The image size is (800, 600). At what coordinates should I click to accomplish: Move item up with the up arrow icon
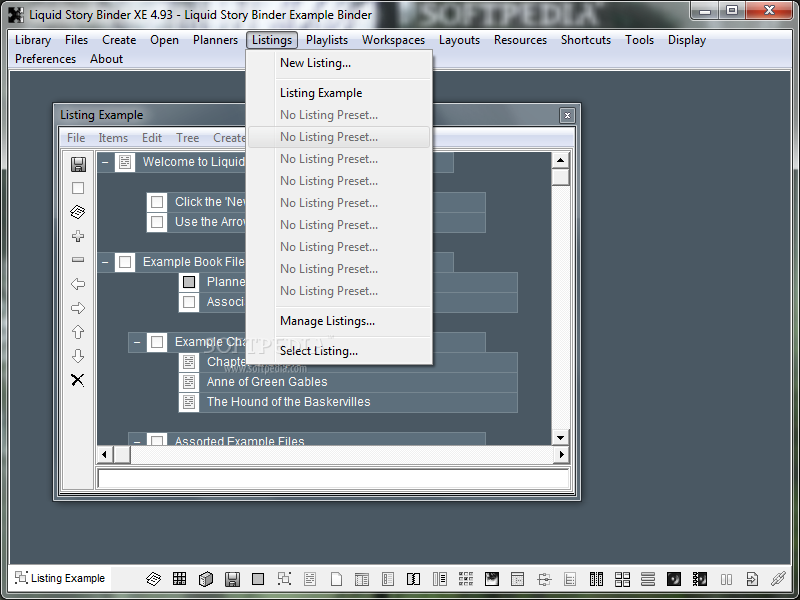point(78,332)
